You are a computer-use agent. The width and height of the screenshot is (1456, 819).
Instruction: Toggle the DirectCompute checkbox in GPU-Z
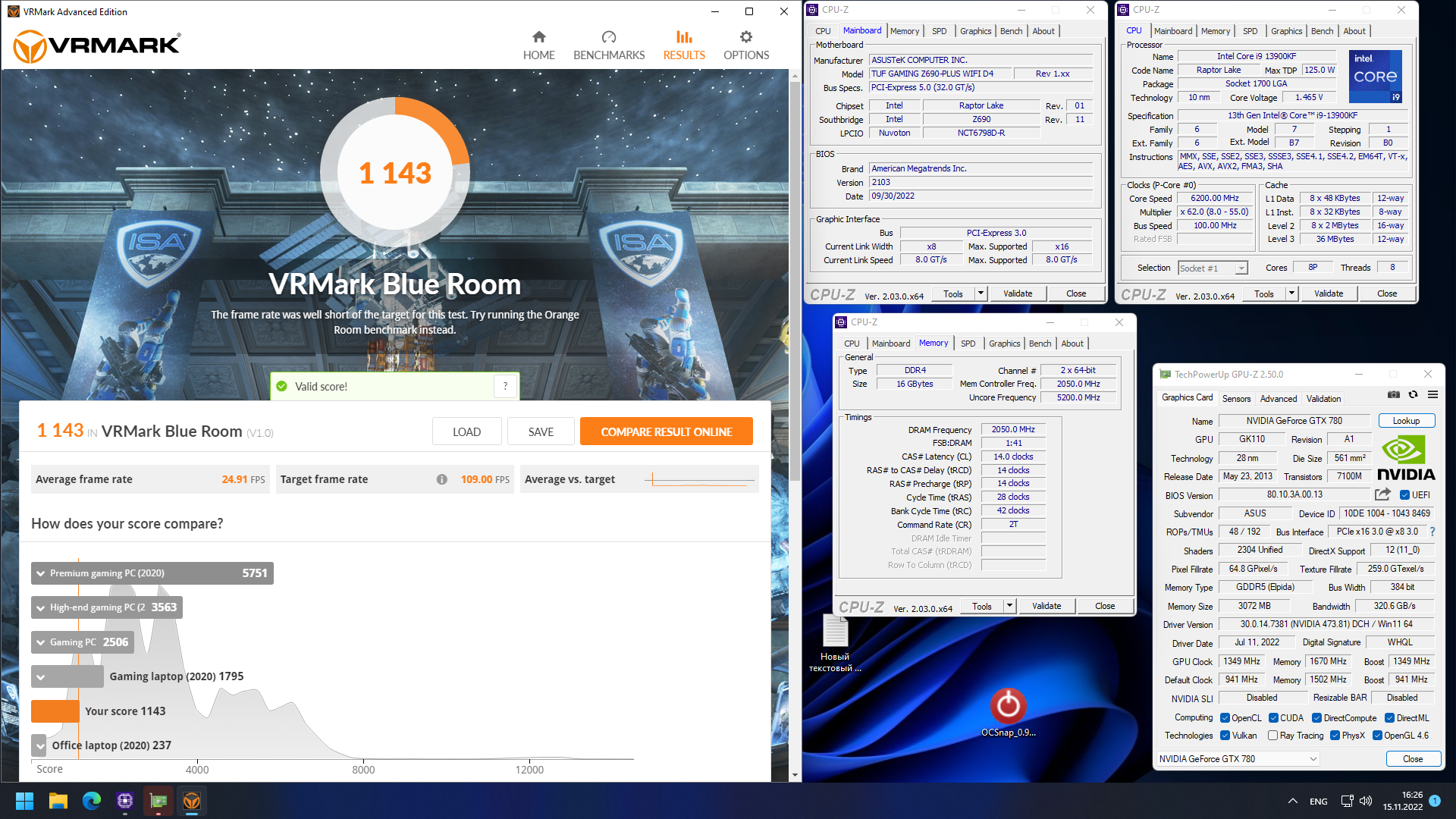[1317, 718]
